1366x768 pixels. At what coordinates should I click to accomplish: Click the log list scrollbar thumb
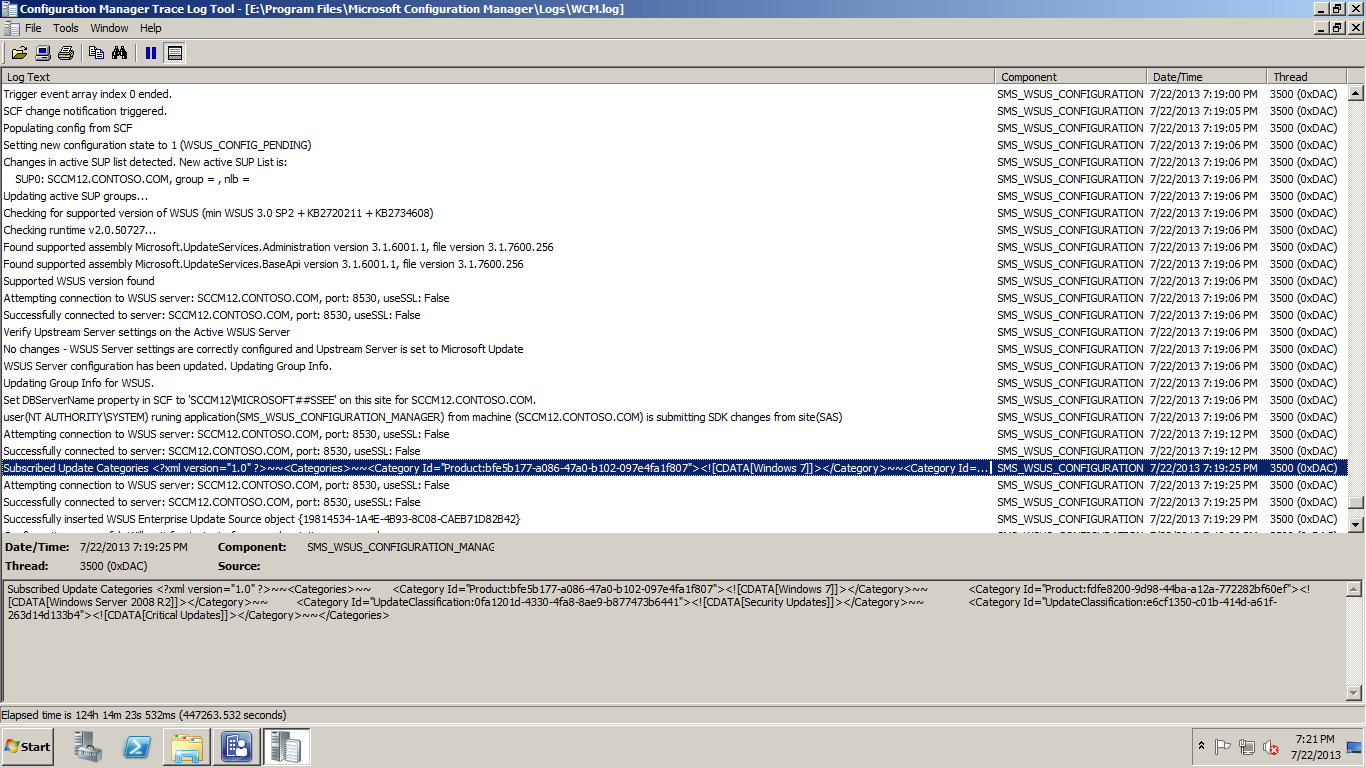point(1356,504)
